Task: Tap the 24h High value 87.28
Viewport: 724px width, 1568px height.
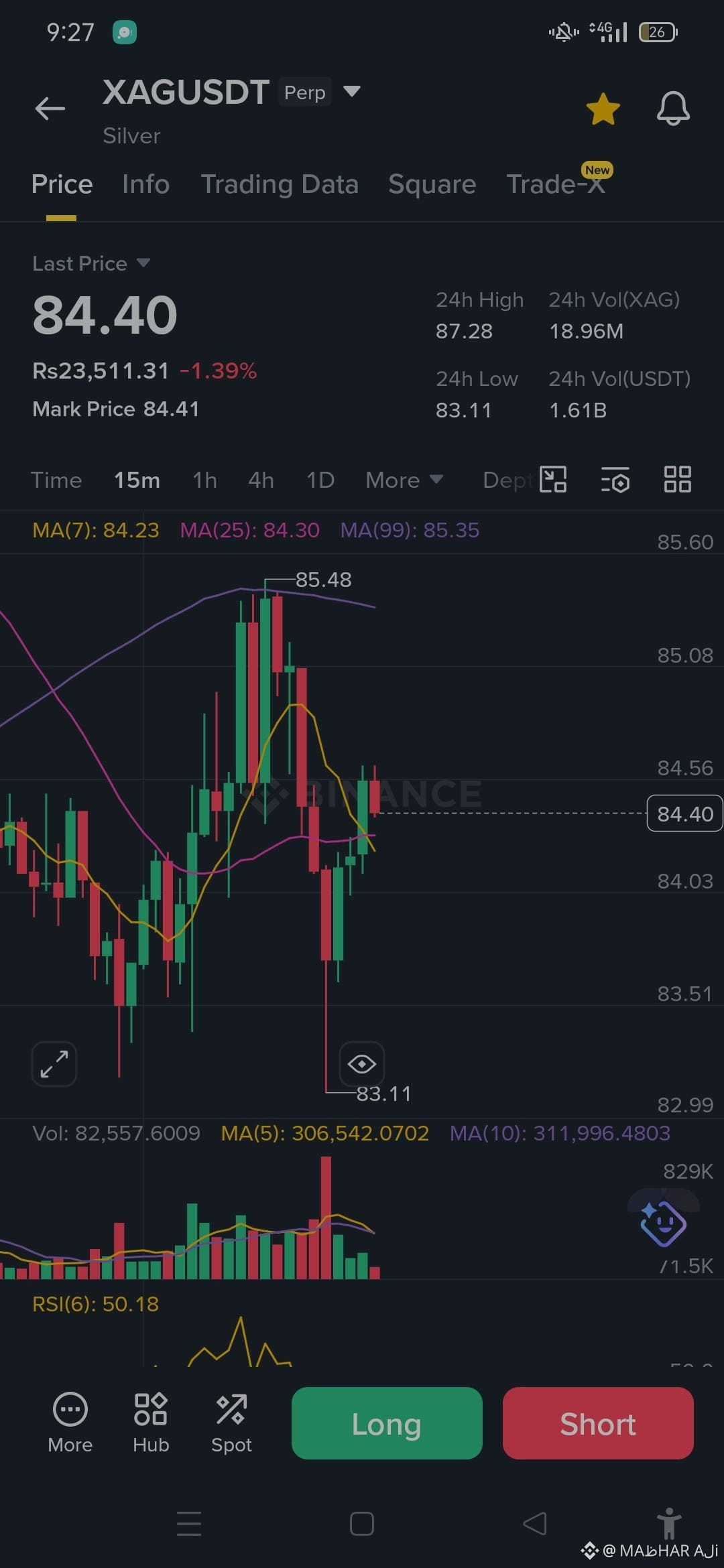Action: pos(464,331)
